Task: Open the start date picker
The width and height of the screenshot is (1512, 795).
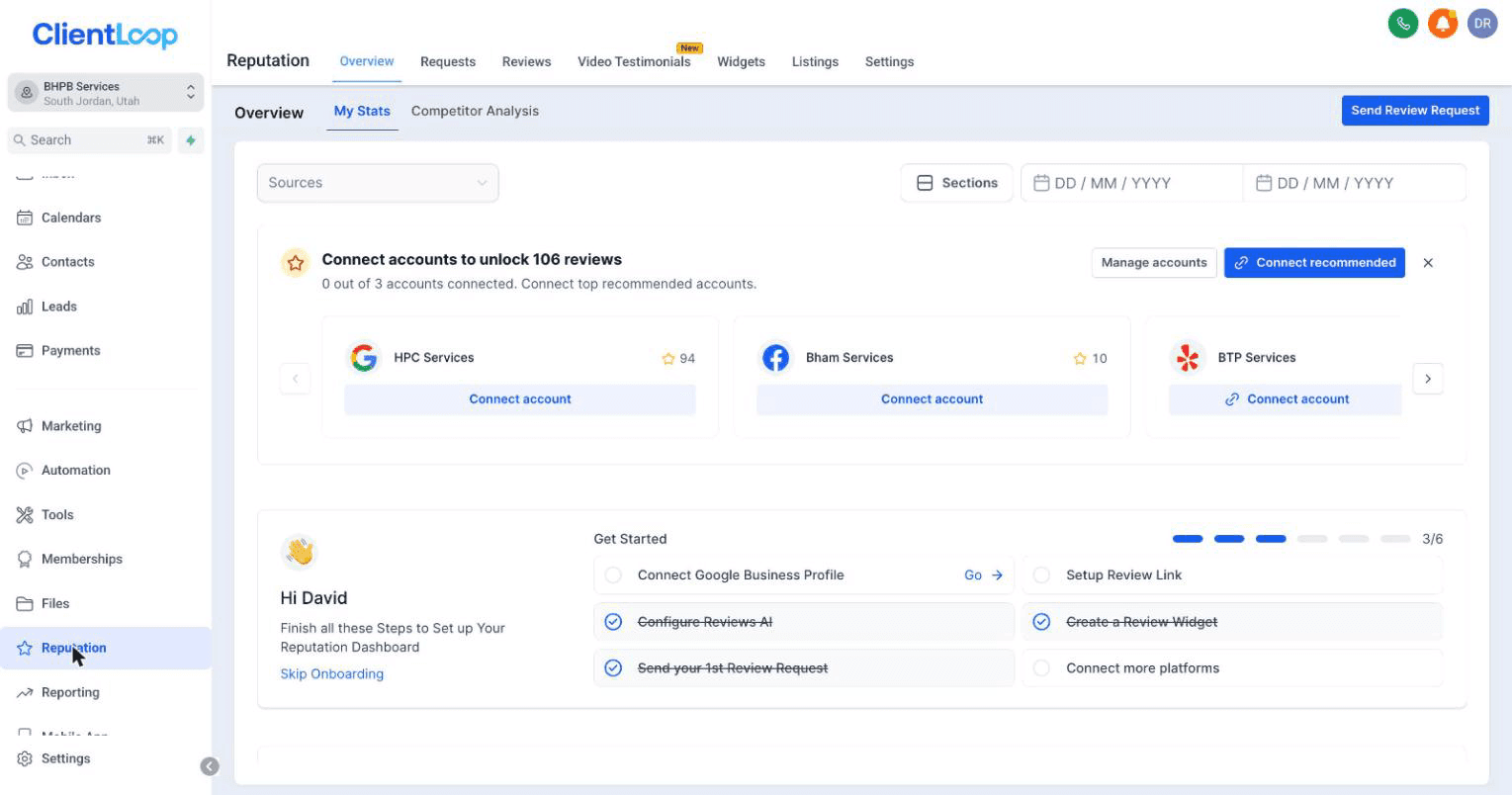Action: pos(1131,183)
